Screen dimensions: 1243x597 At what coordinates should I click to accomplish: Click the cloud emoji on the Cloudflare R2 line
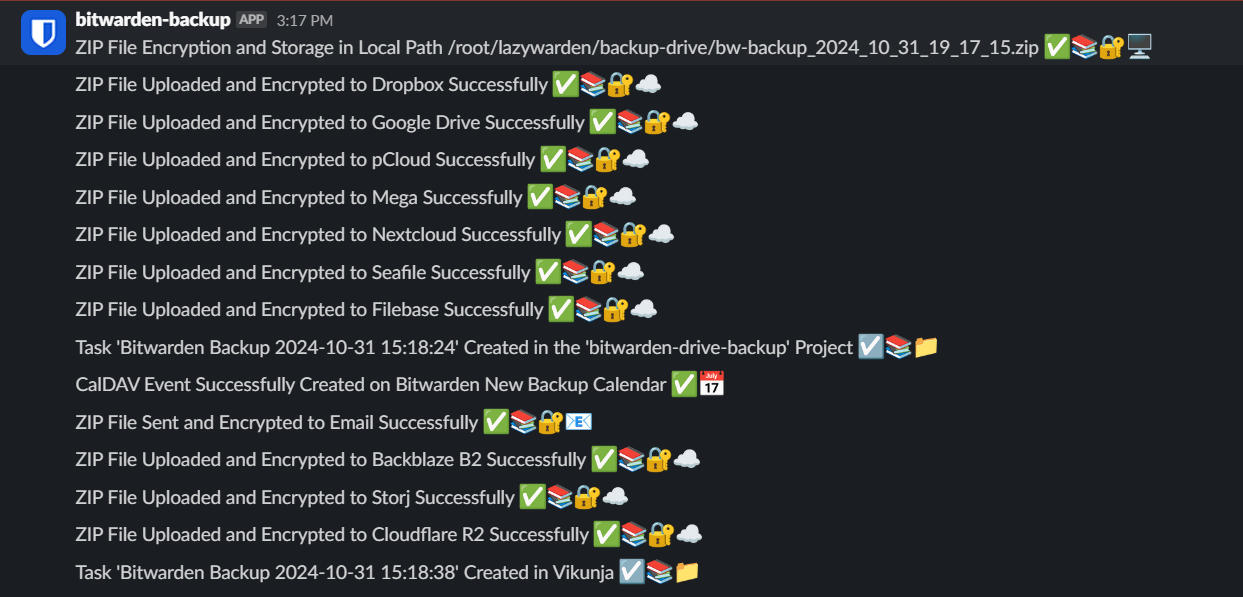(x=689, y=535)
